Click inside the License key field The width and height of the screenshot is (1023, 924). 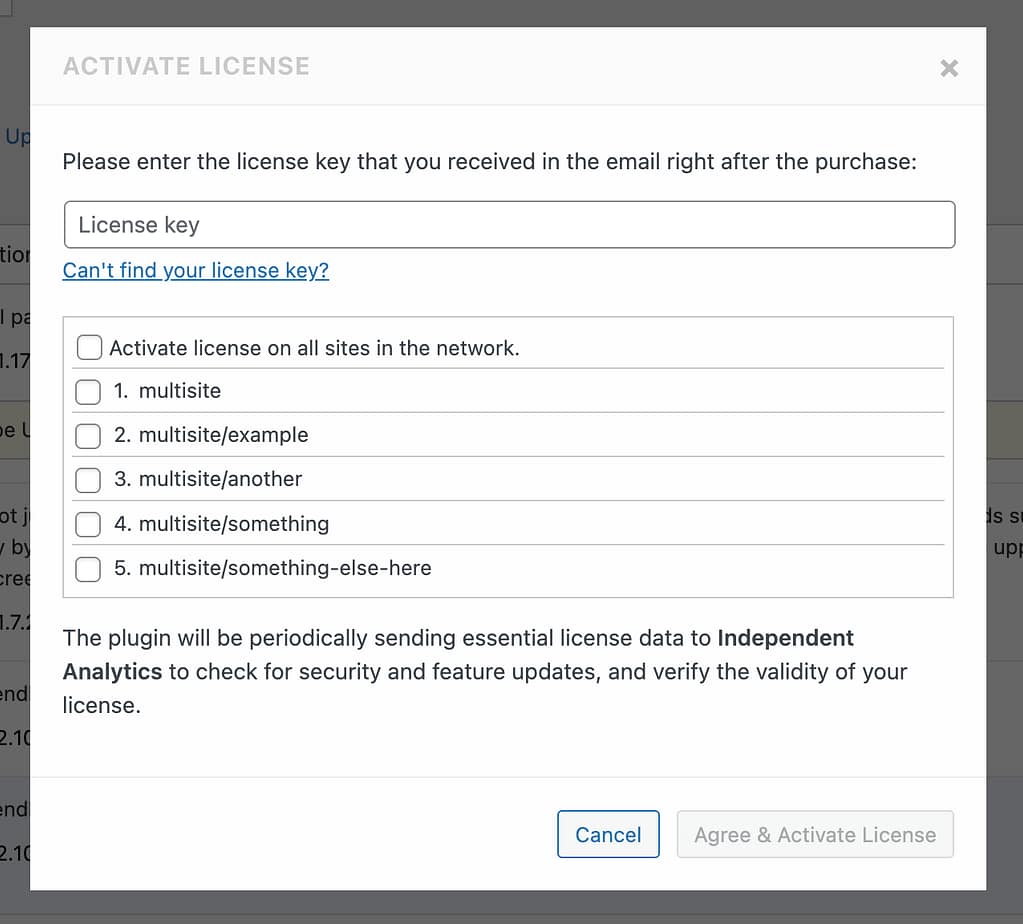pos(509,225)
